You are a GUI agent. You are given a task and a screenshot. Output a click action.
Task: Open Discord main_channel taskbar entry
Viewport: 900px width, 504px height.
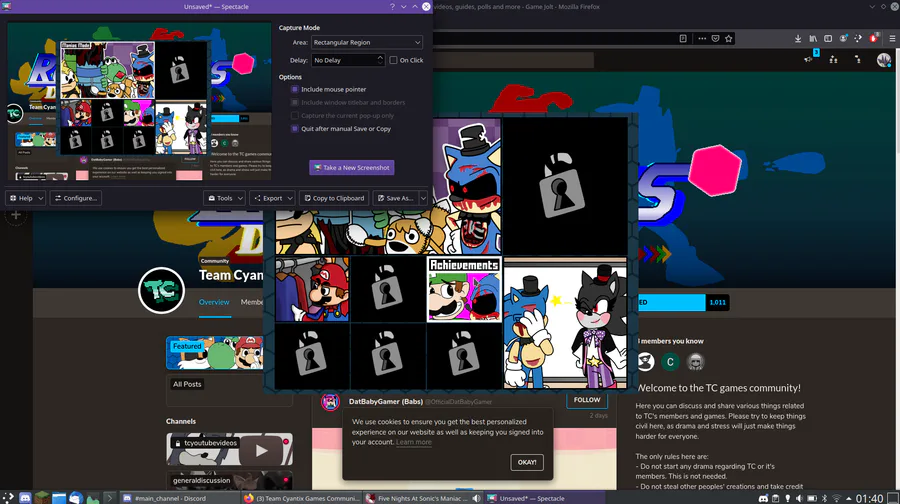(x=179, y=498)
